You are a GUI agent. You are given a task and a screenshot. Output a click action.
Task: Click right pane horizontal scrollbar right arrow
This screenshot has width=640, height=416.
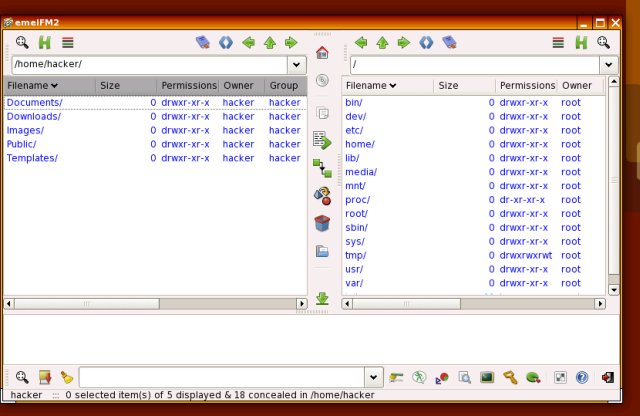600,304
